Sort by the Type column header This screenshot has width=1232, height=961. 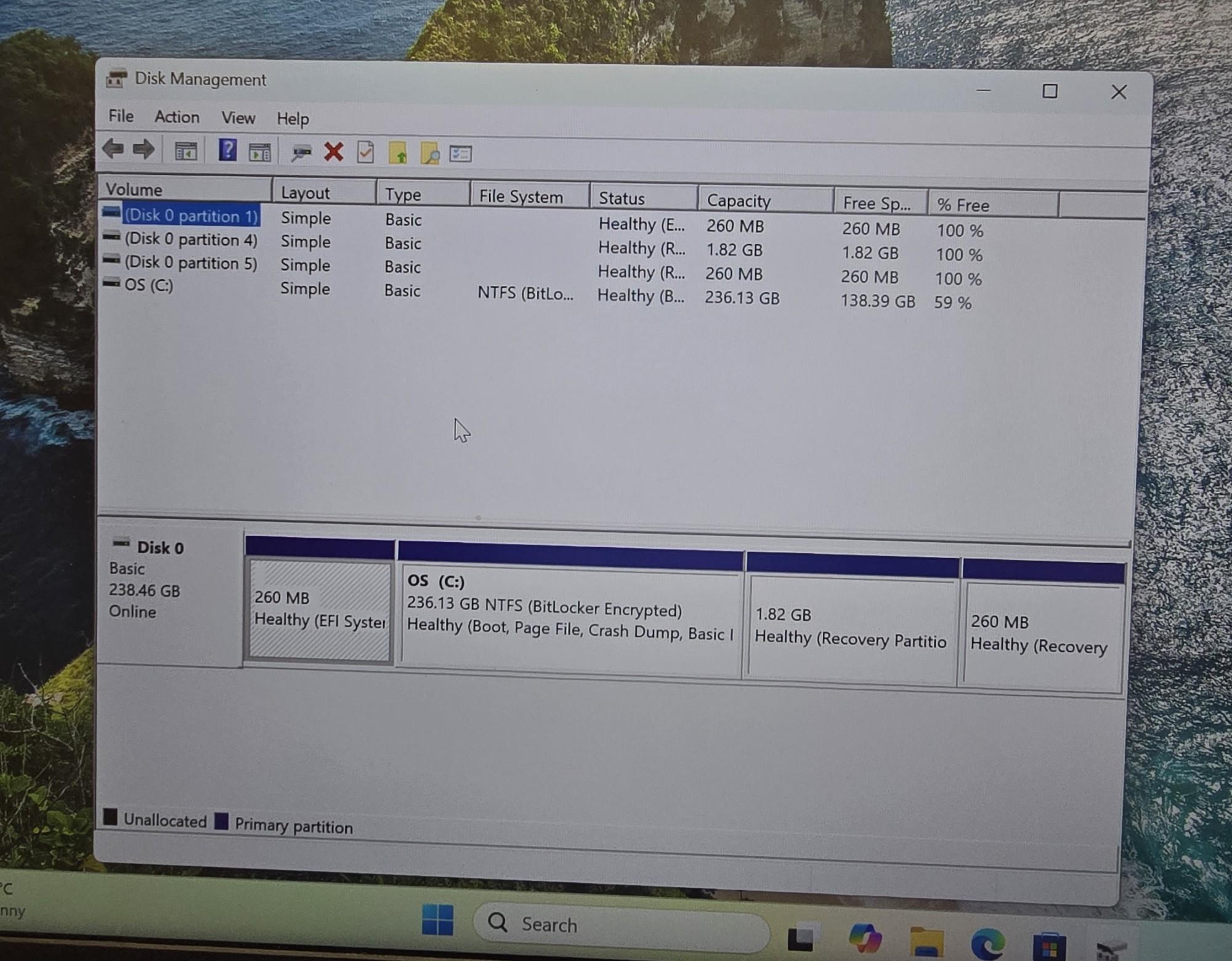pyautogui.click(x=423, y=195)
